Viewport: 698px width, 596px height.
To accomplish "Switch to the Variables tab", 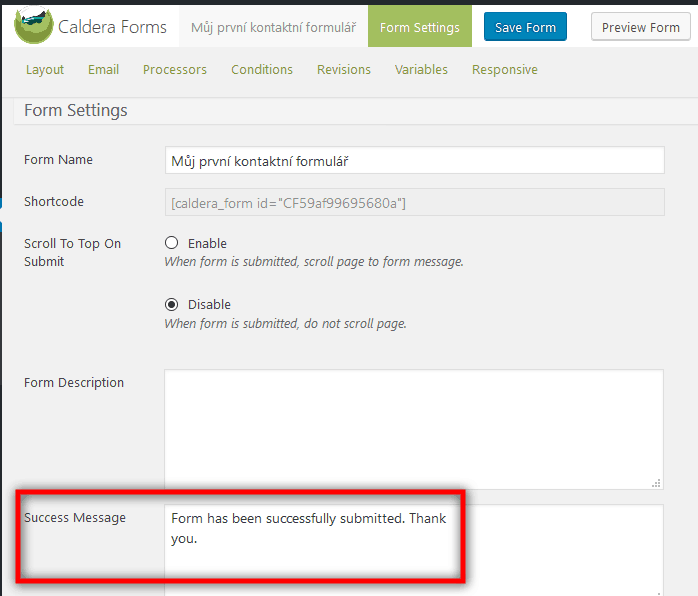I will [421, 70].
